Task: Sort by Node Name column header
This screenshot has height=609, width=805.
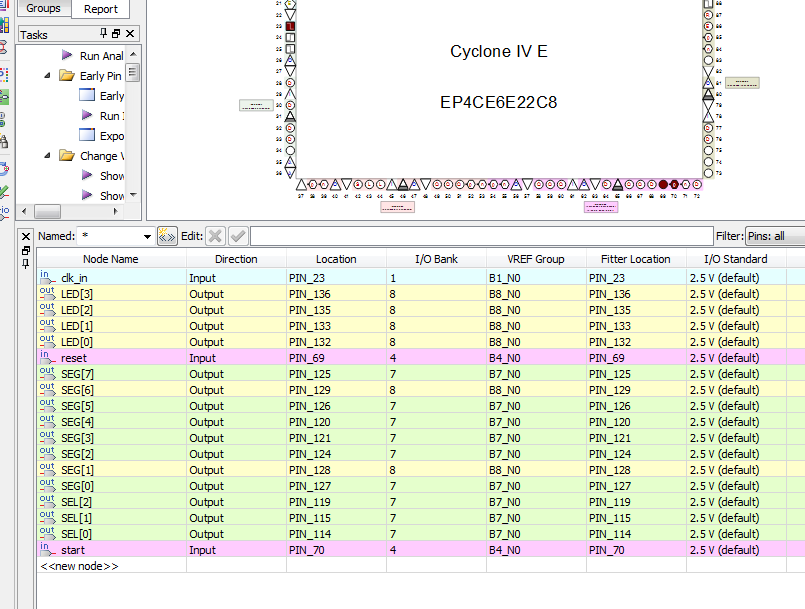Action: 111,259
